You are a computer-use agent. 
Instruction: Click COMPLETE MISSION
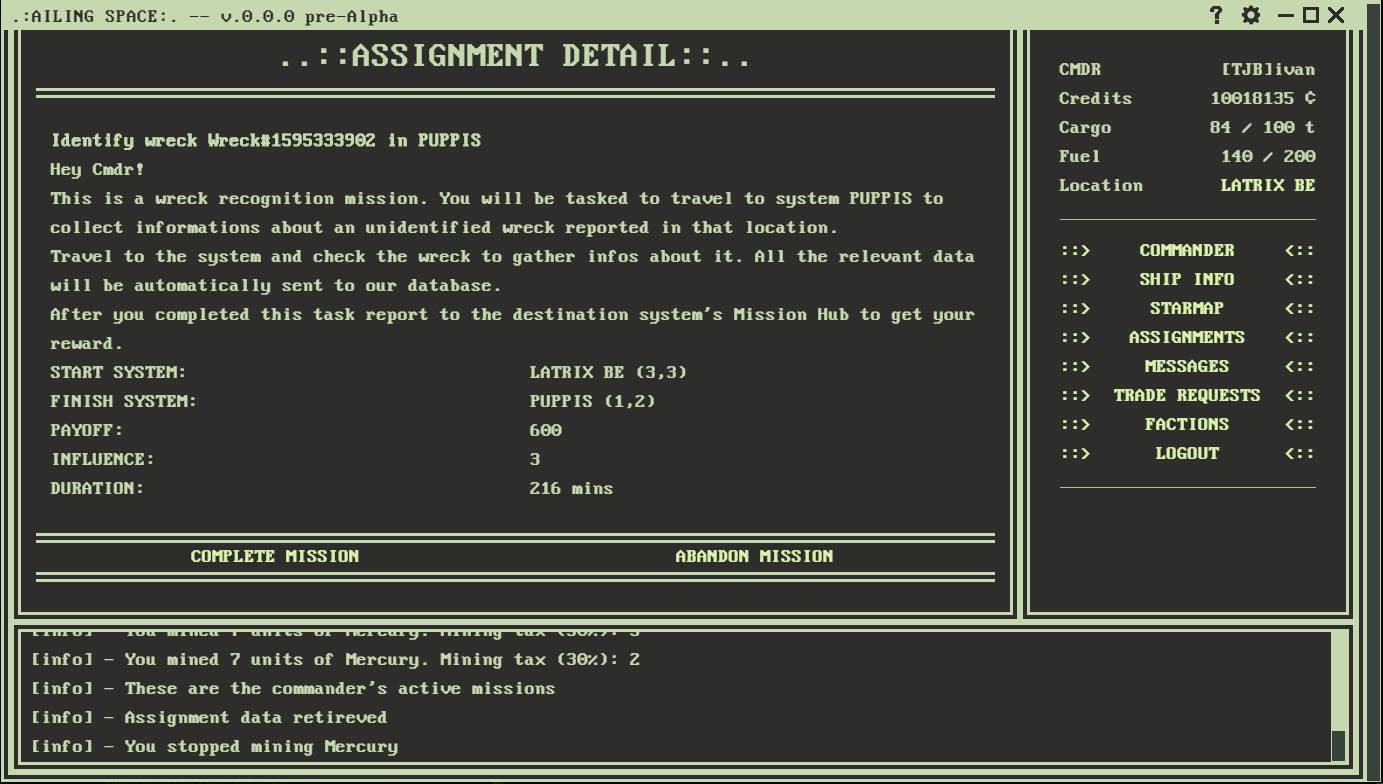click(275, 556)
